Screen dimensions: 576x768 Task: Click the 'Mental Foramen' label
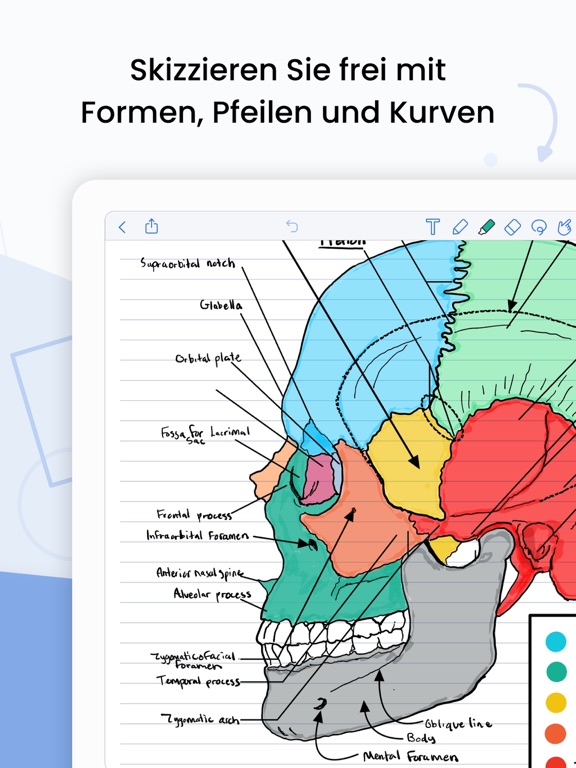[410, 757]
